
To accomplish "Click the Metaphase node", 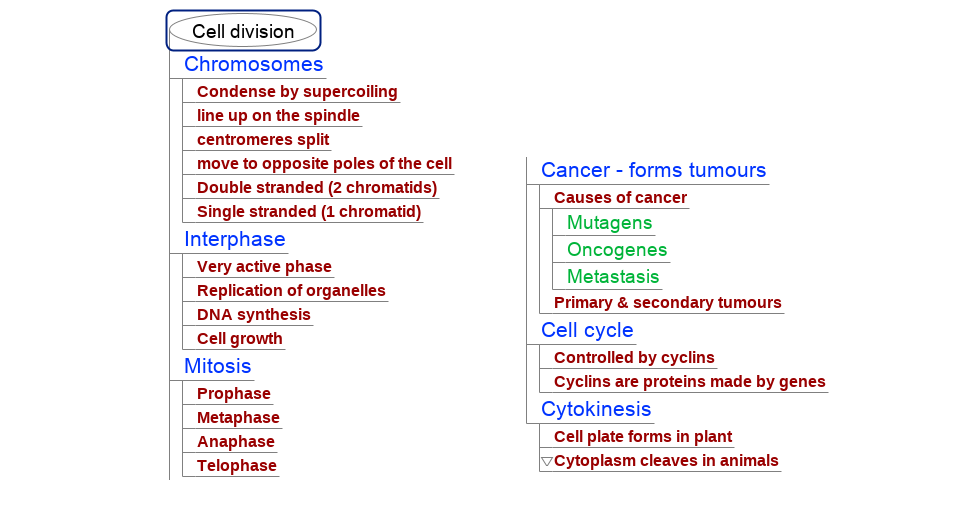I will click(238, 418).
